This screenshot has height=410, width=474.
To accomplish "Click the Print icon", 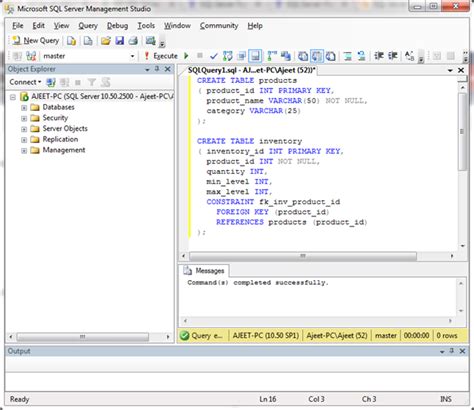I will [133, 41].
